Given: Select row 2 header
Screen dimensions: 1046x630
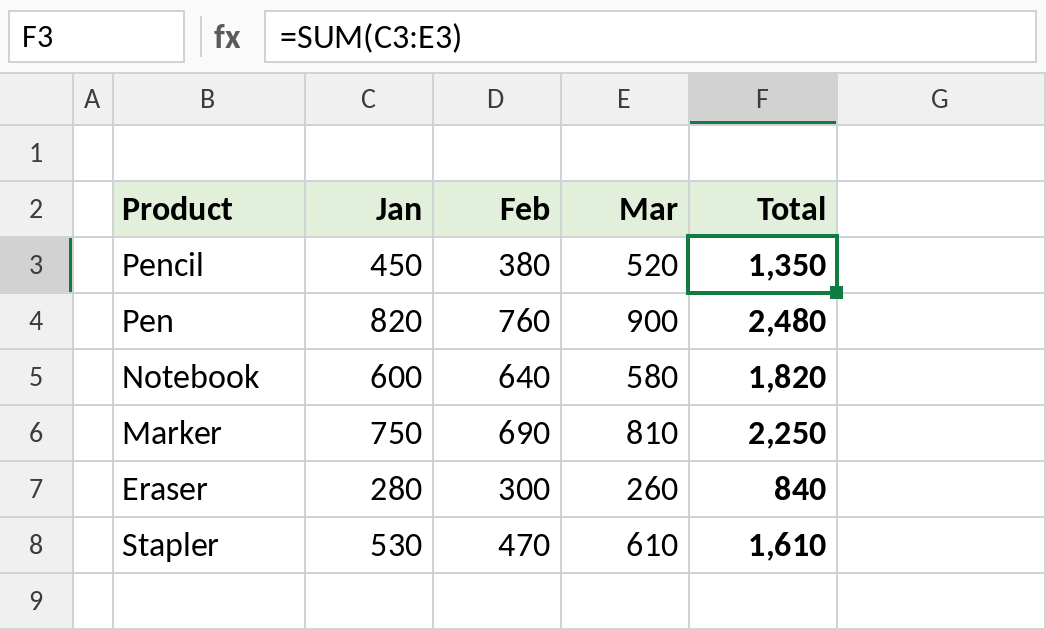Looking at the screenshot, I should (x=36, y=209).
